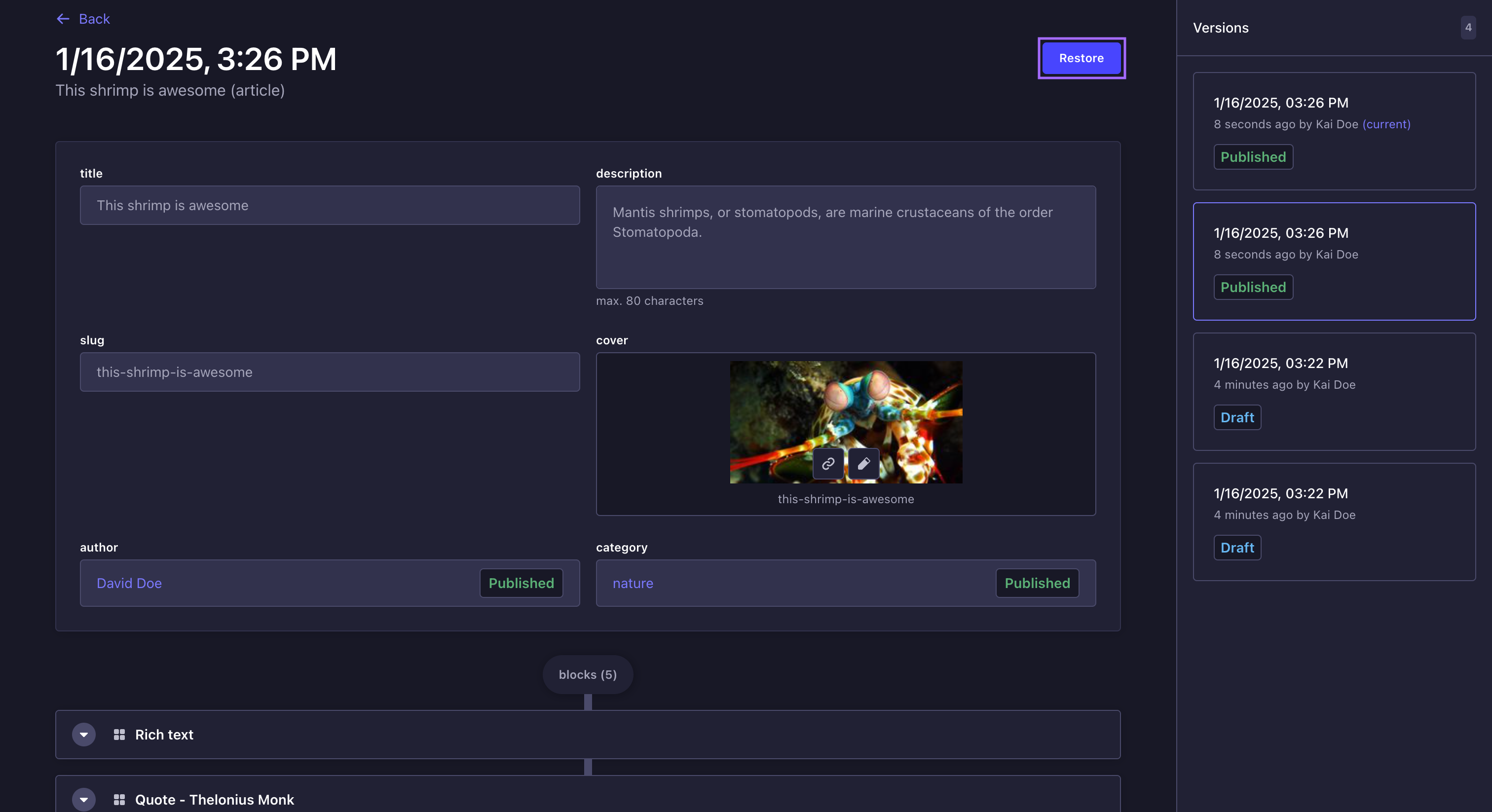Open the David Doe author relation
Viewport: 1492px width, 812px height.
[x=129, y=583]
